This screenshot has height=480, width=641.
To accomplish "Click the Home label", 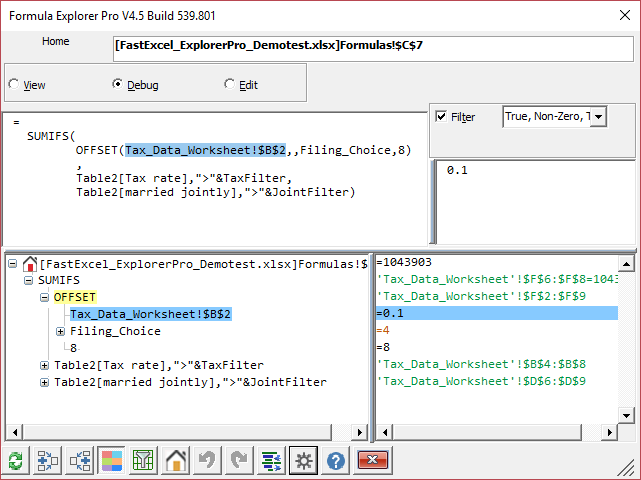I will tap(56, 41).
